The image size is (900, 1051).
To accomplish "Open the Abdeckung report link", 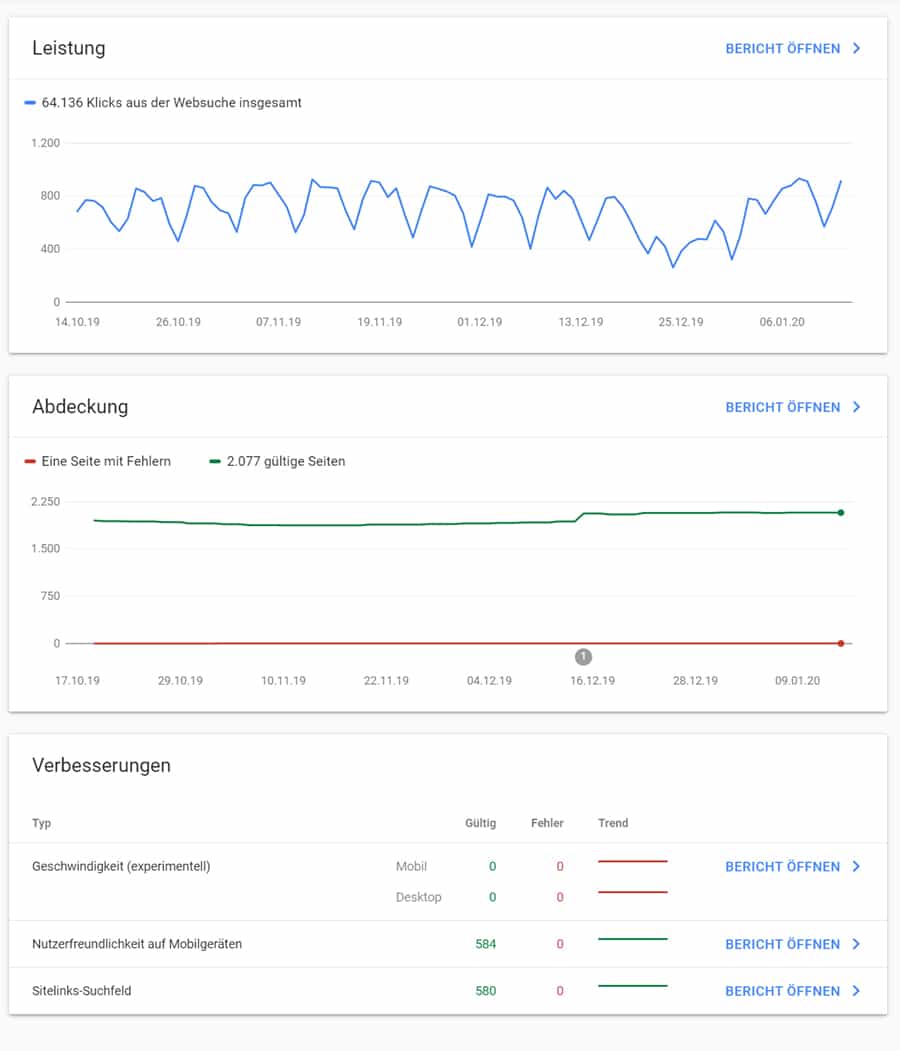I will pos(782,407).
